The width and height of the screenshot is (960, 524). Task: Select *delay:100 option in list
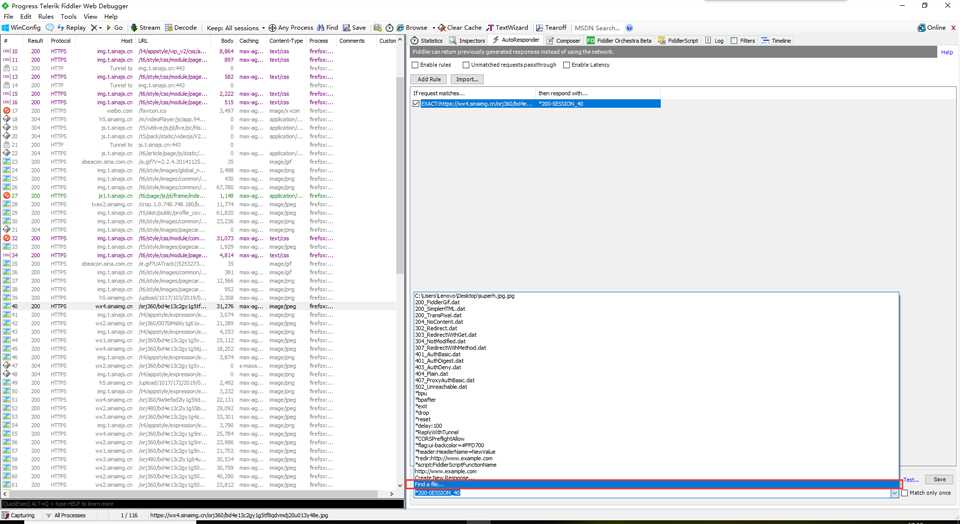(x=656, y=426)
